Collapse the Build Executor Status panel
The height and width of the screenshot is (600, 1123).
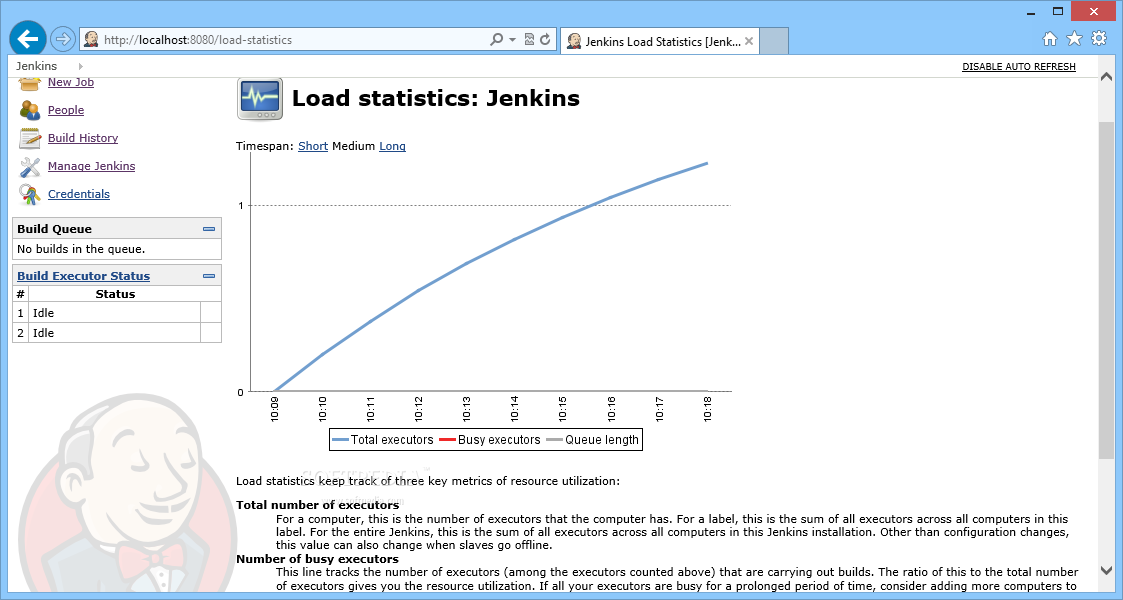[x=209, y=276]
